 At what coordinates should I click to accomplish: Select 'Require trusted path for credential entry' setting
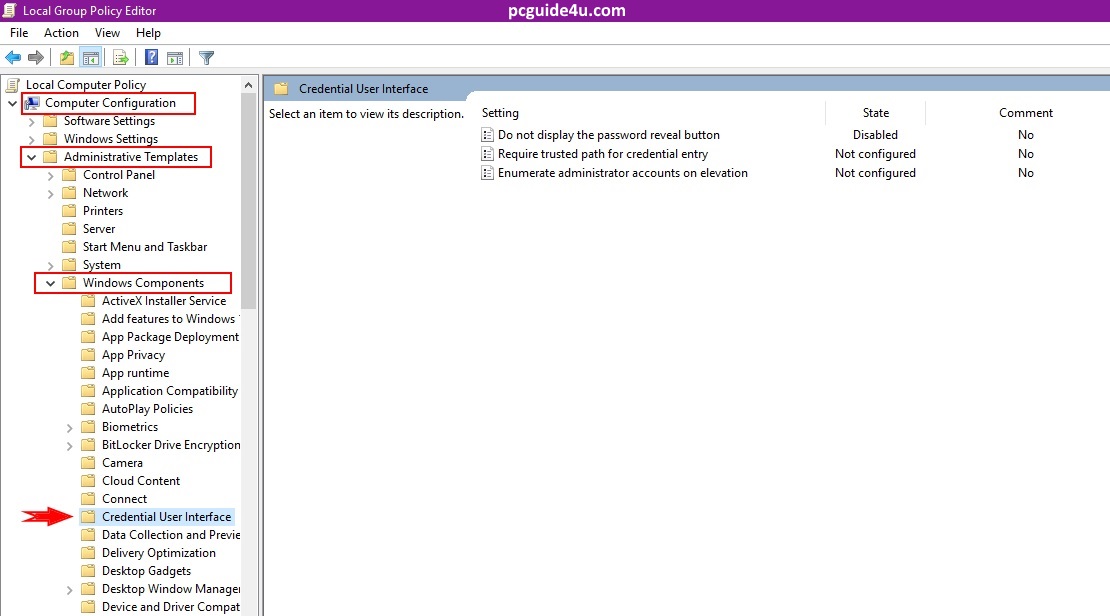click(x=602, y=154)
